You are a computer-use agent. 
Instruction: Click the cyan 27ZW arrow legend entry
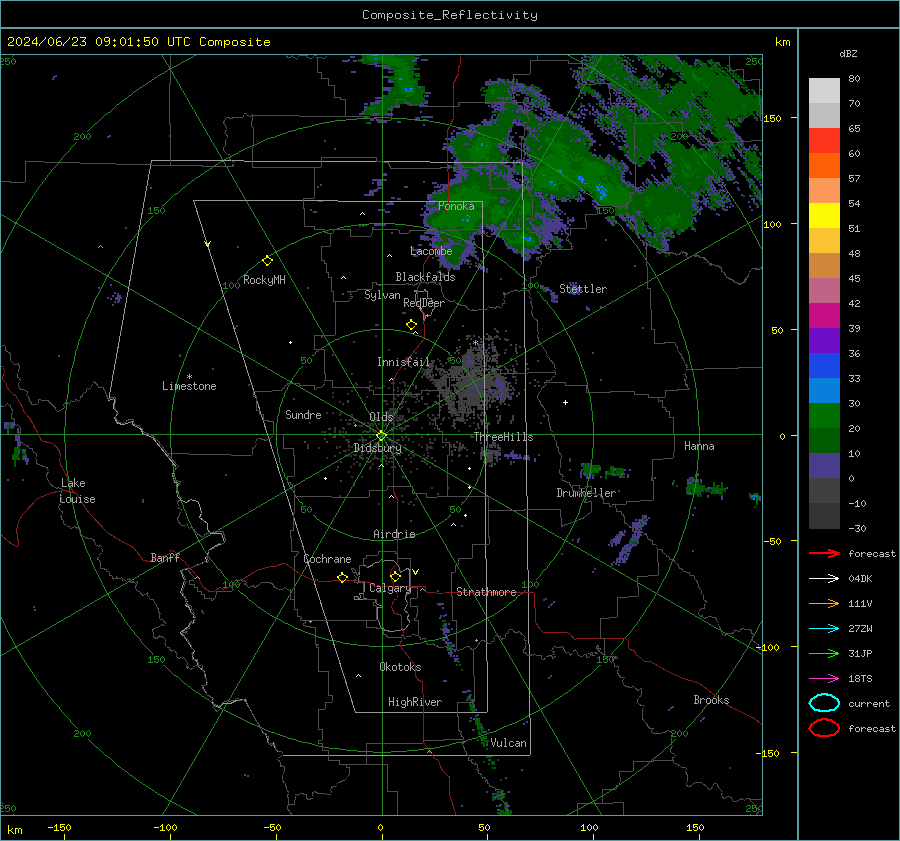(824, 629)
